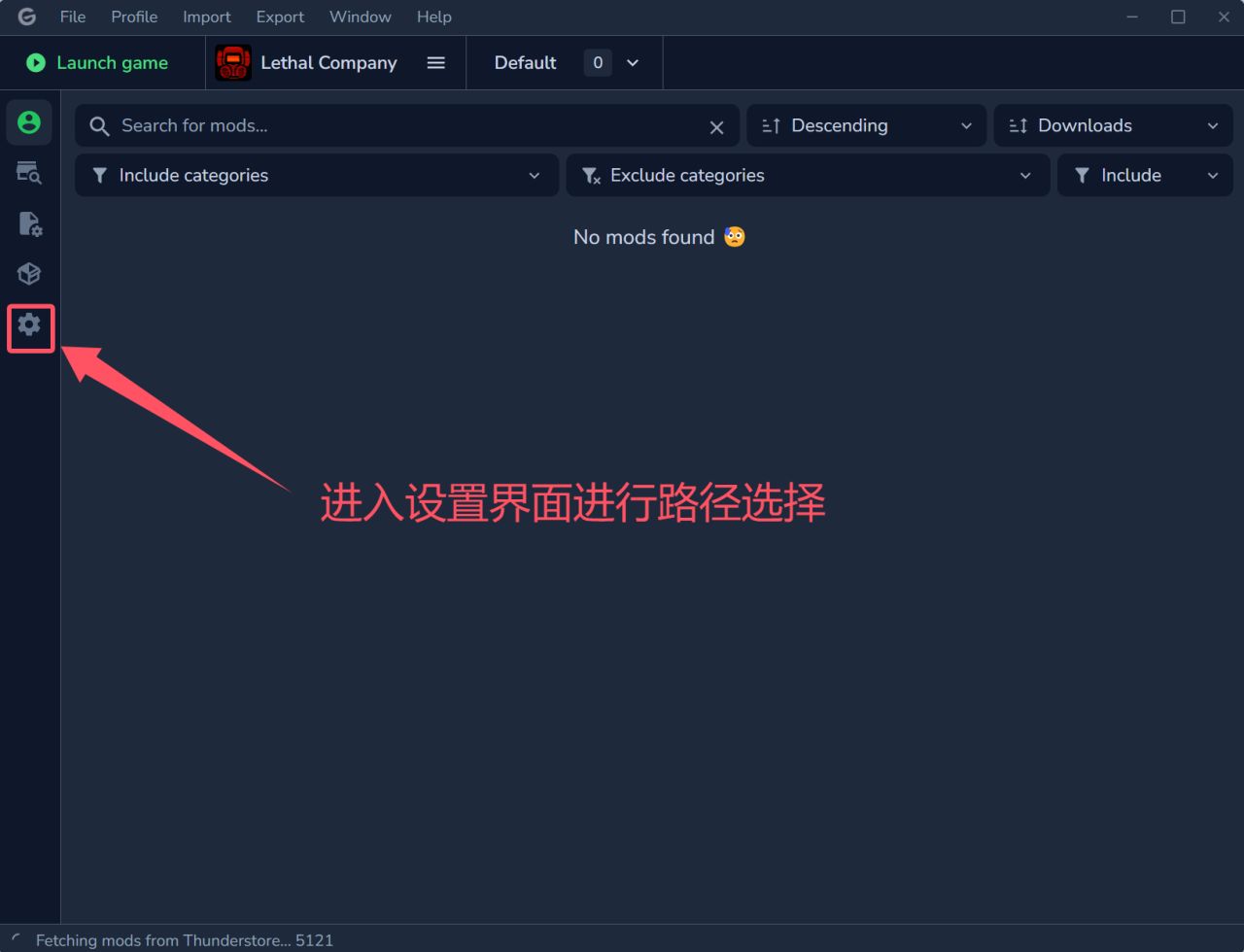The width and height of the screenshot is (1244, 952).
Task: Select the Lethal Company game button
Action: pyautogui.click(x=336, y=63)
